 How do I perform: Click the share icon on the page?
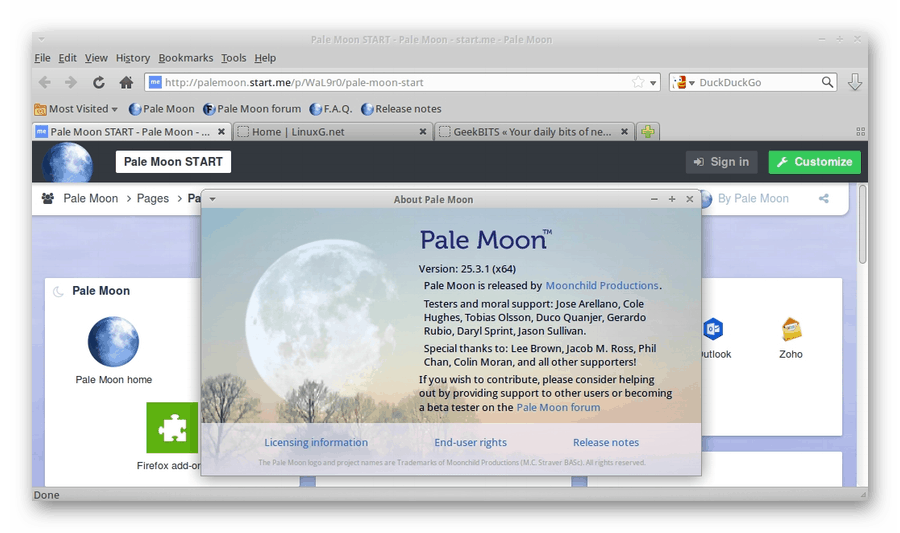(x=824, y=199)
